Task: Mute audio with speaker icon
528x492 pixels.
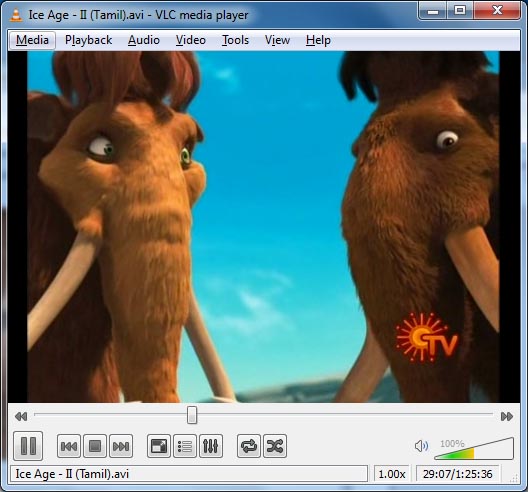Action: coord(421,446)
